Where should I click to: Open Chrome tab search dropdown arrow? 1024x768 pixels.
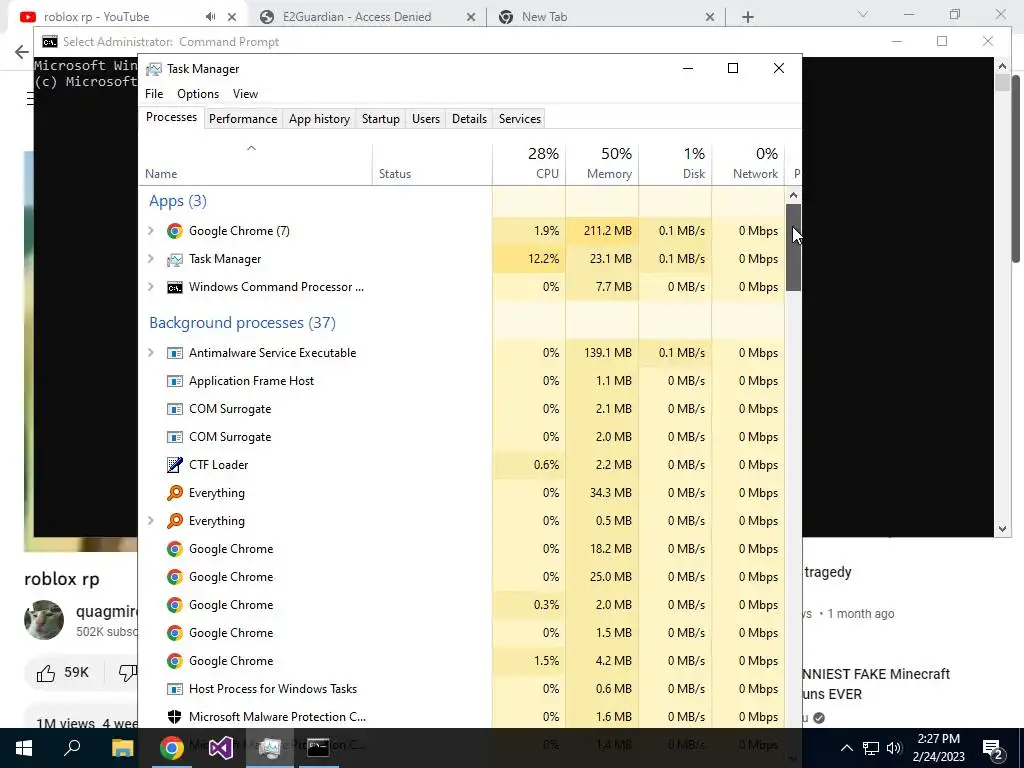coord(862,14)
